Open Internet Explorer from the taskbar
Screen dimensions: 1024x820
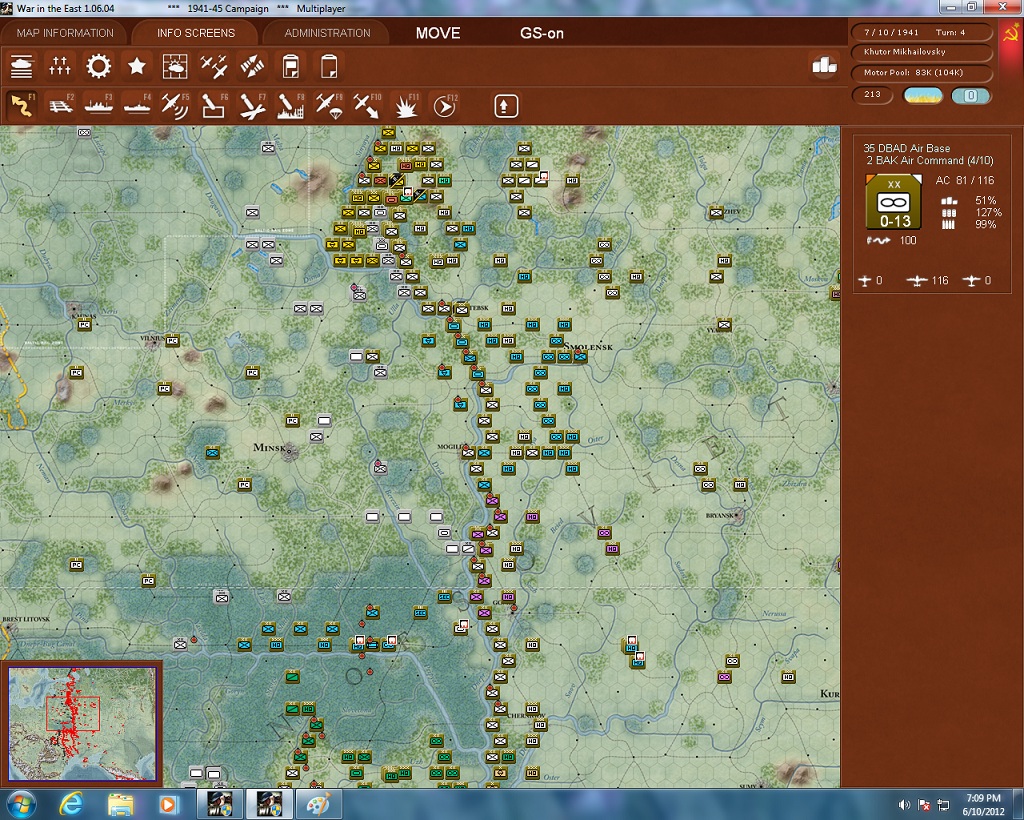(70, 804)
